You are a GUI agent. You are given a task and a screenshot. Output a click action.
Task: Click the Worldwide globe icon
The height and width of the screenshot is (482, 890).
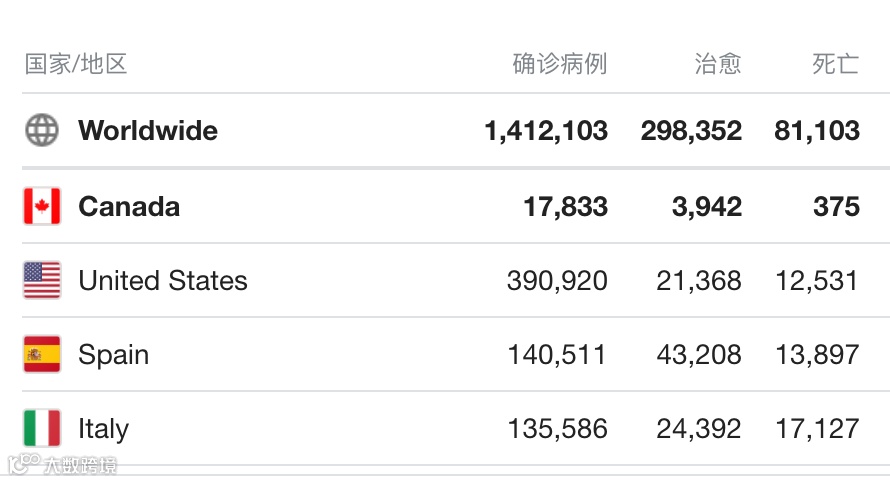click(x=42, y=130)
